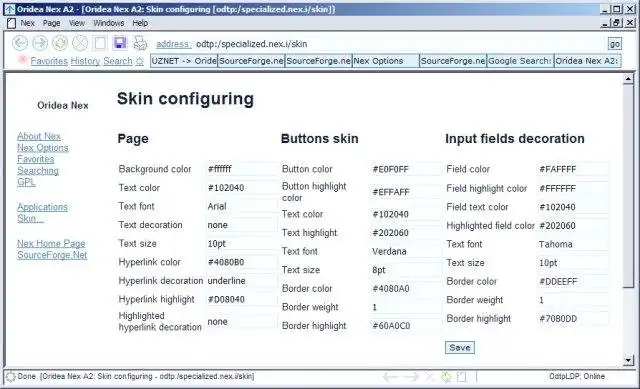Click the loading indicator icon before Done
Screen dimensions: 640x389
click(x=11, y=376)
